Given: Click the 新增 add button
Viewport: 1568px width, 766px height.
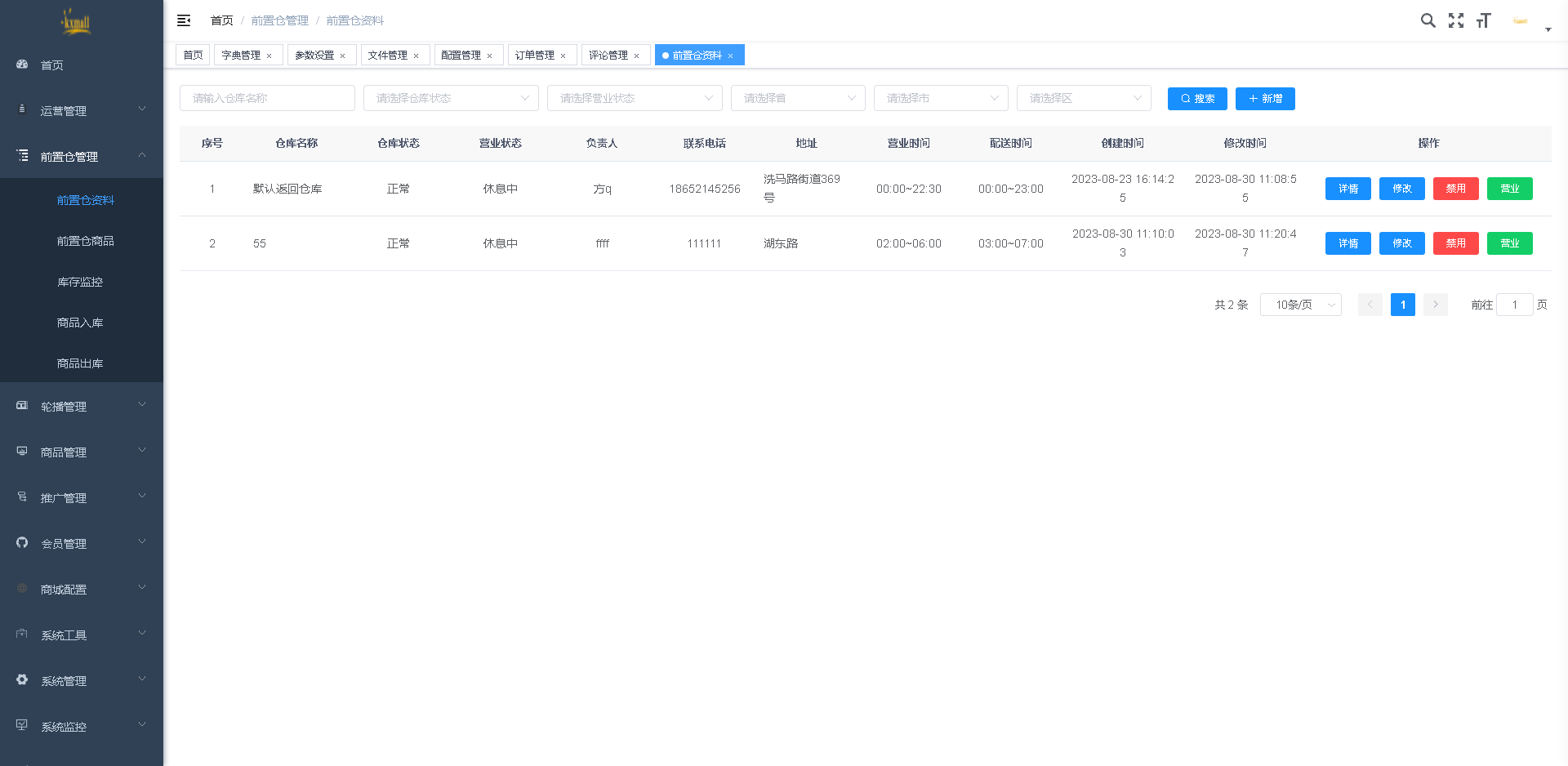Looking at the screenshot, I should tap(1265, 99).
